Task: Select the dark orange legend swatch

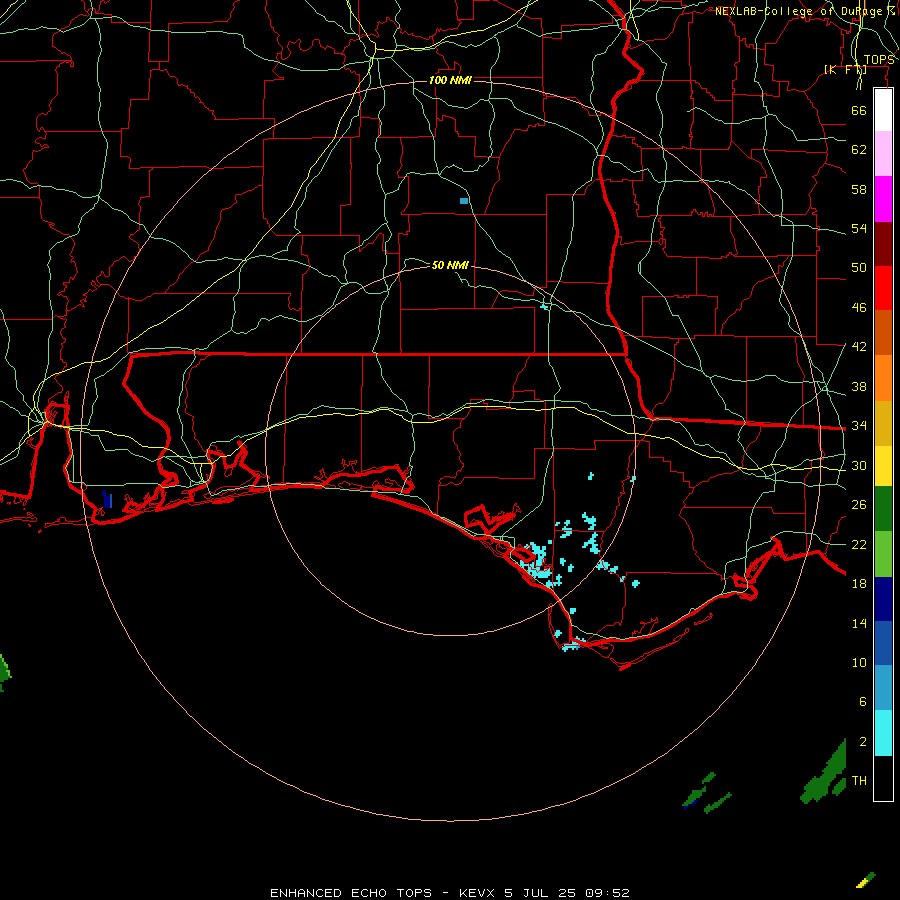Action: click(x=883, y=333)
